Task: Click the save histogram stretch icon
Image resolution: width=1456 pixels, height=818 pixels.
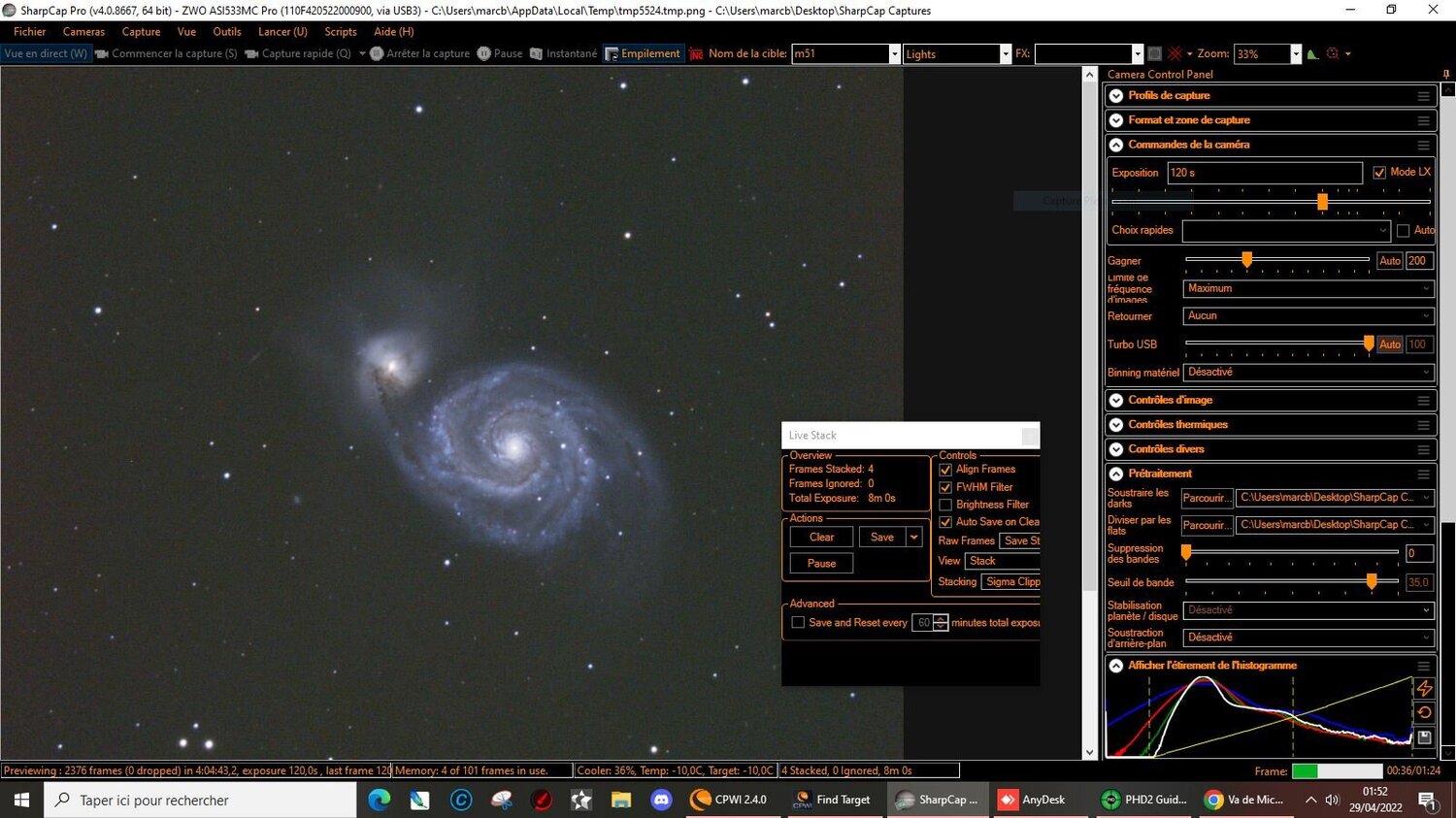Action: coord(1424,737)
